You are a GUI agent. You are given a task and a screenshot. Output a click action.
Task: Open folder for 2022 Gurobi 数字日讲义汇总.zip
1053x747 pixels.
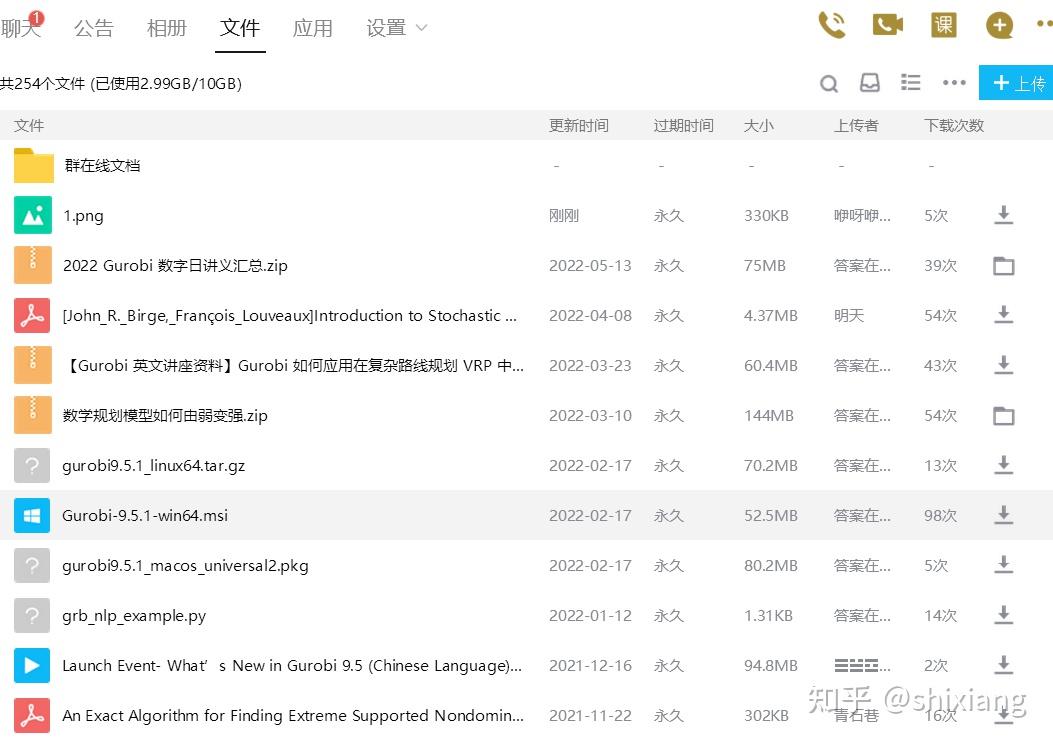coord(1003,266)
